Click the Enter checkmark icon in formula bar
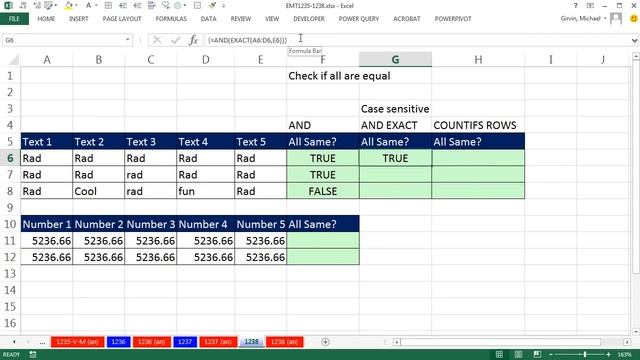The image size is (640, 360). (x=176, y=40)
